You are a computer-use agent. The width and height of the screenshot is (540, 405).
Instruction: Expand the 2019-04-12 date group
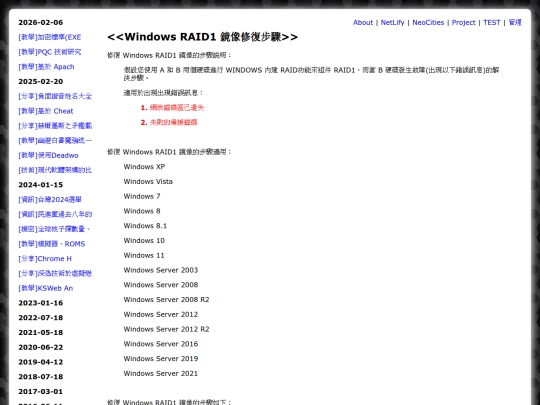tap(41, 362)
